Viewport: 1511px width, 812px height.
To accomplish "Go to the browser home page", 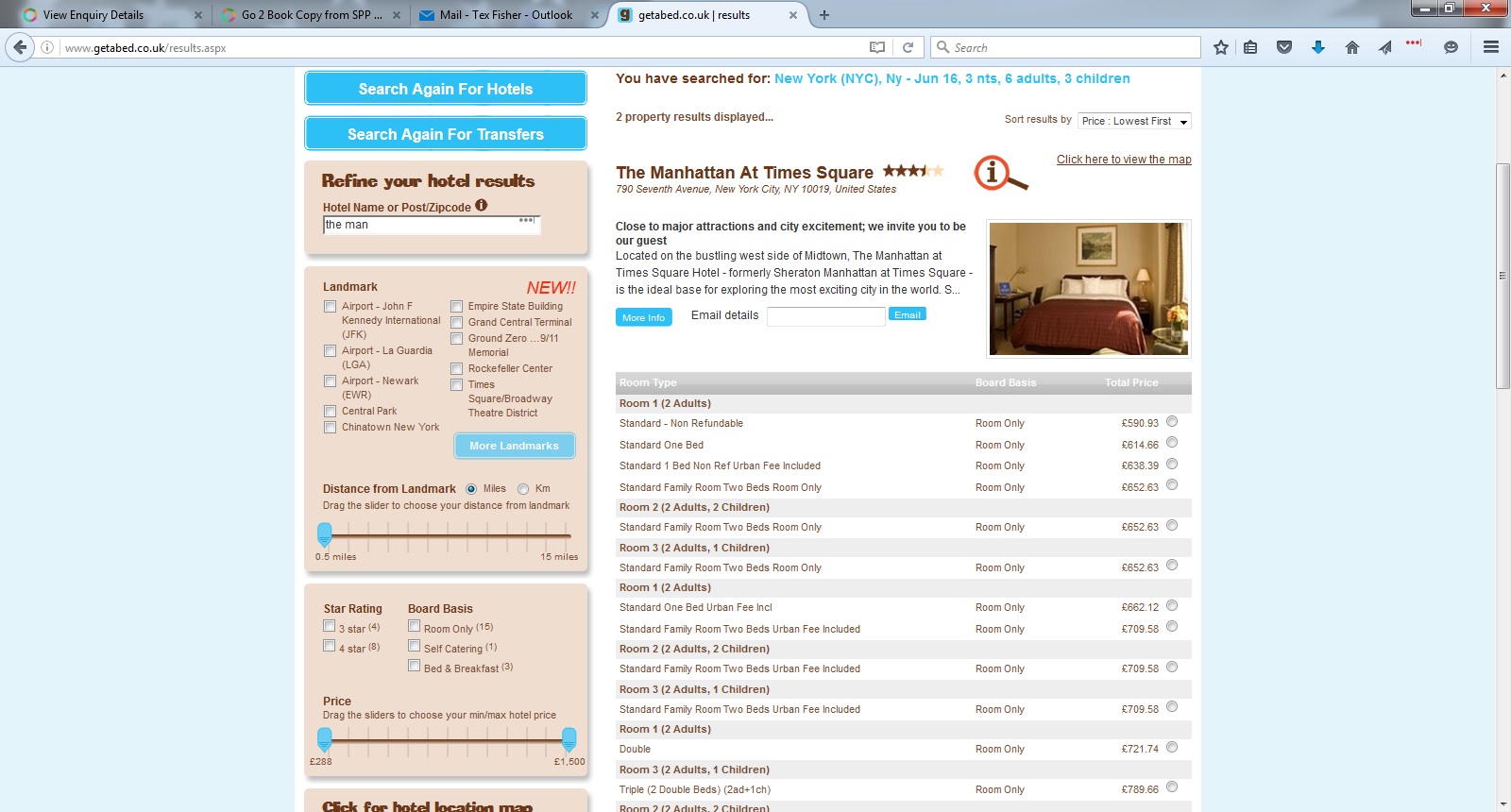I will click(x=1352, y=47).
